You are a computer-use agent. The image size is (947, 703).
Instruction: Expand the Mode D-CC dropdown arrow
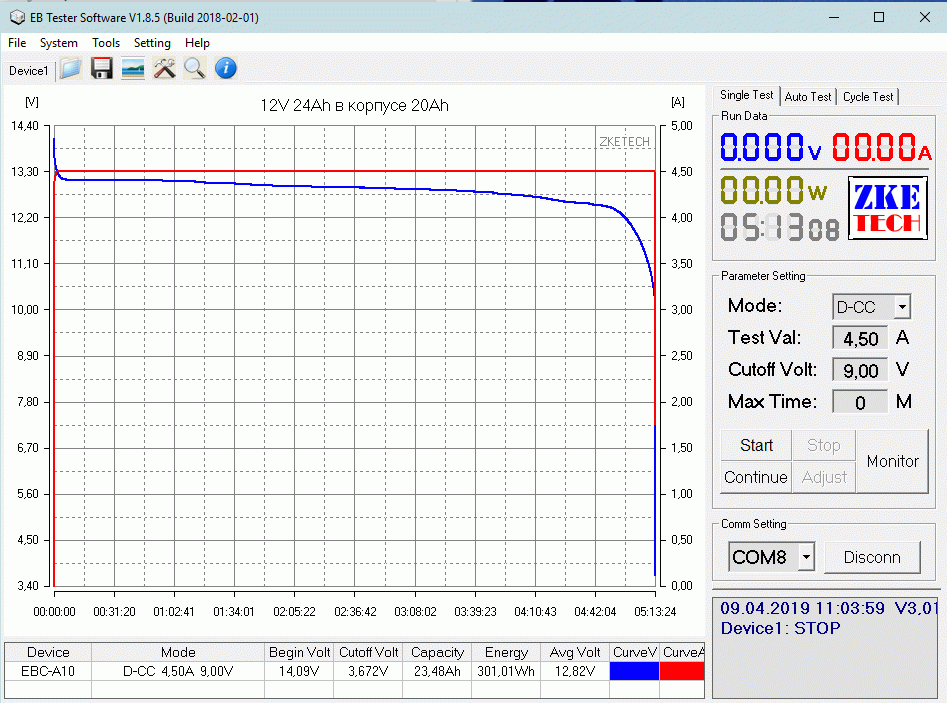click(x=902, y=307)
